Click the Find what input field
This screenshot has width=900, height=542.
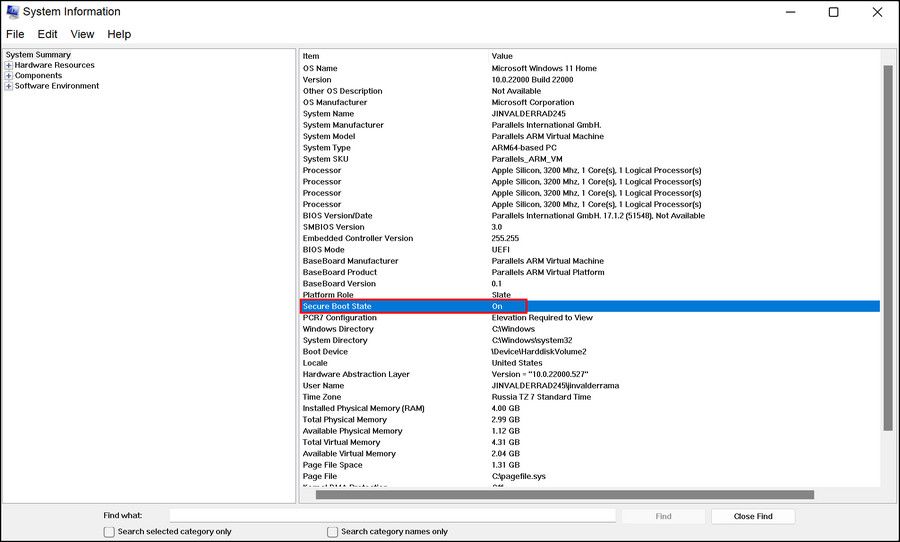tap(393, 516)
